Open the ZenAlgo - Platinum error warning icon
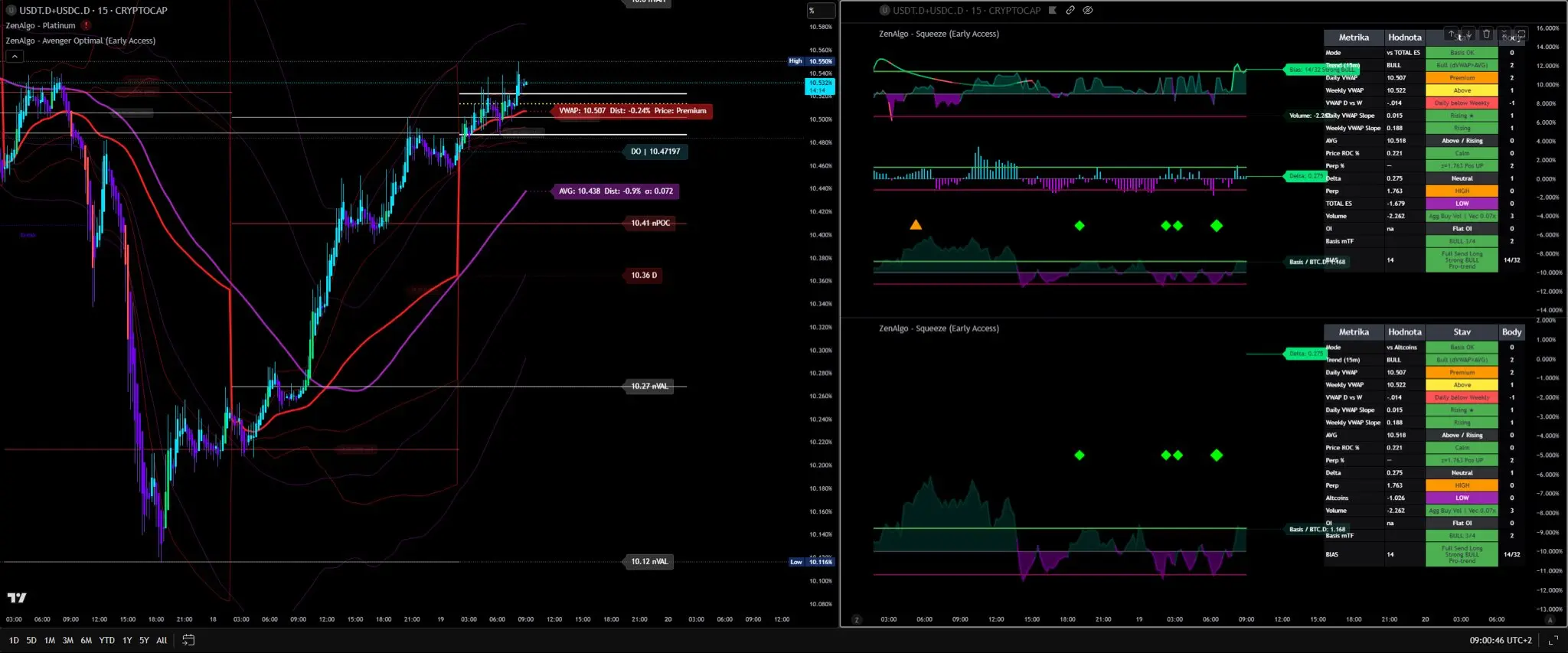The height and width of the screenshot is (653, 1568). (x=87, y=25)
